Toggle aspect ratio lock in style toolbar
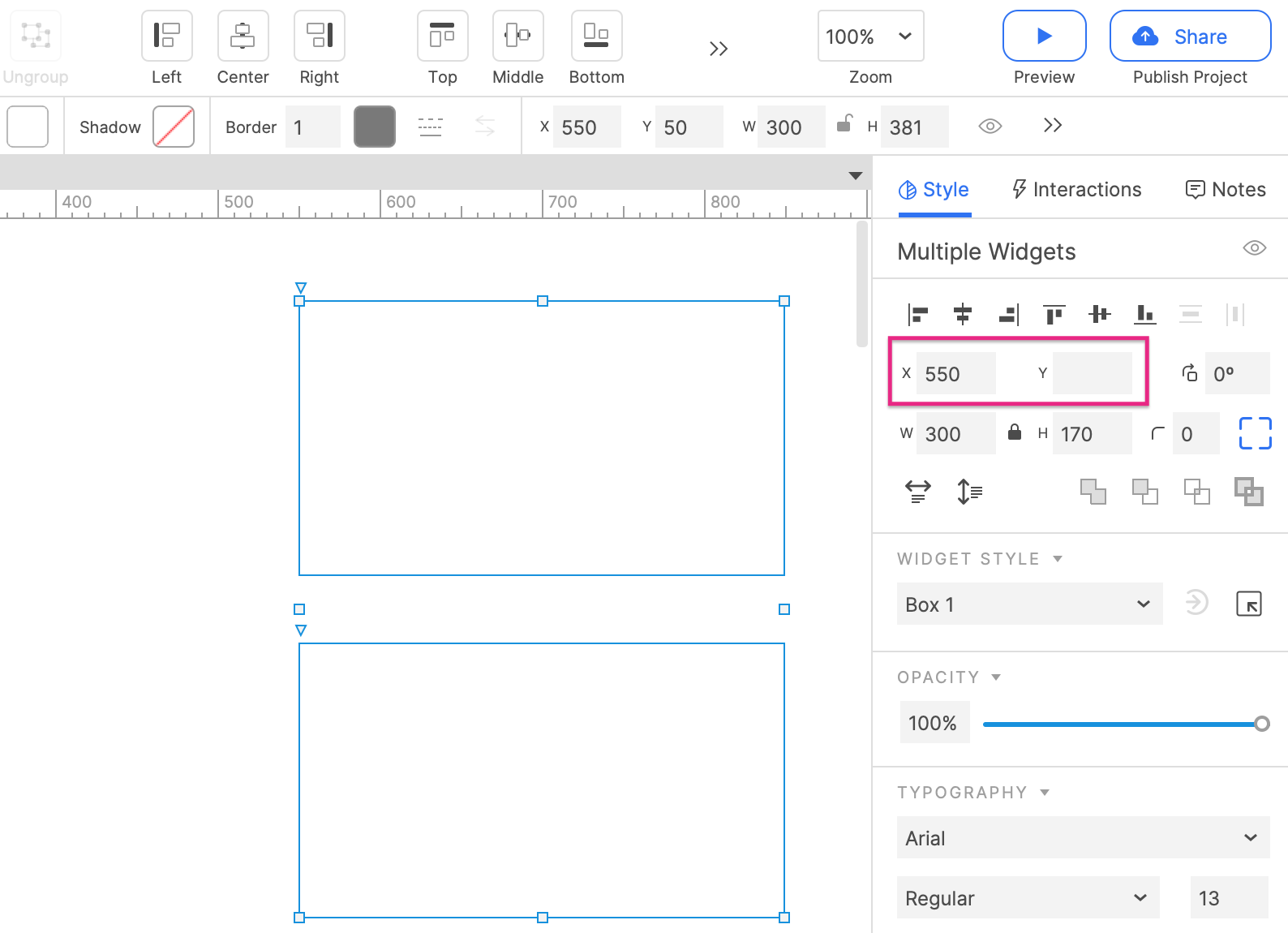This screenshot has height=933, width=1288. [x=844, y=123]
